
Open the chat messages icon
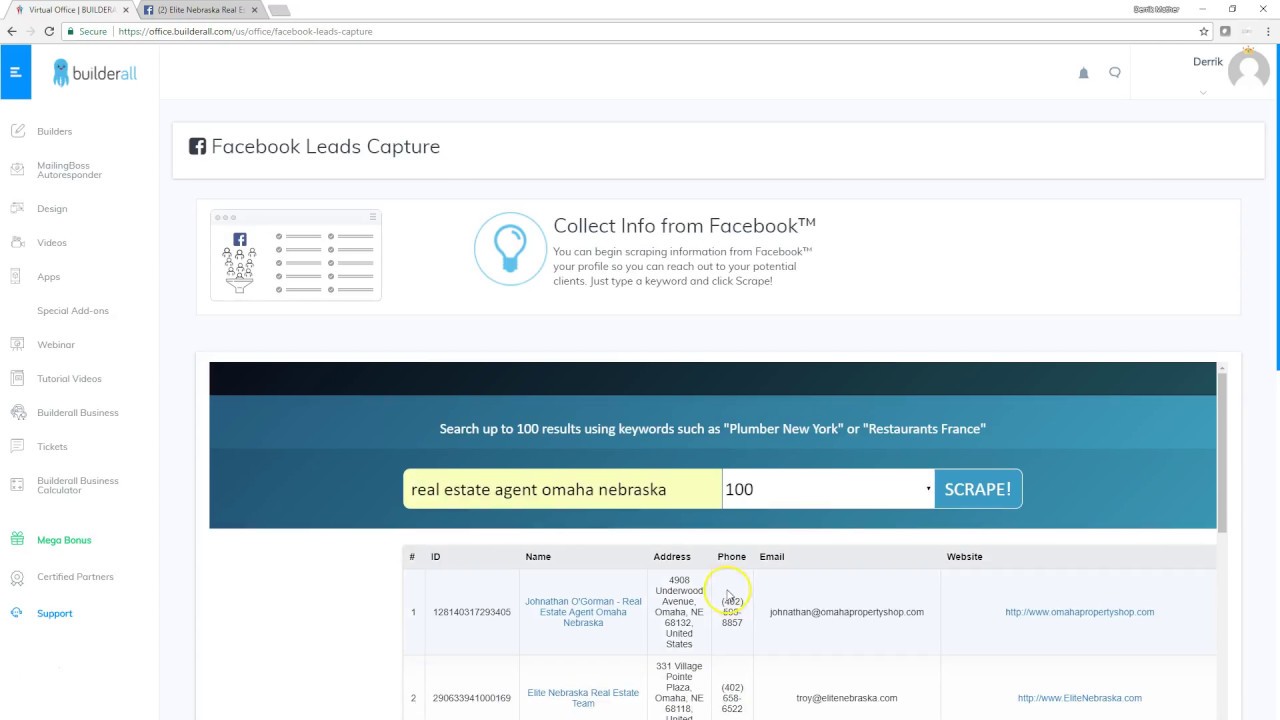tap(1114, 72)
